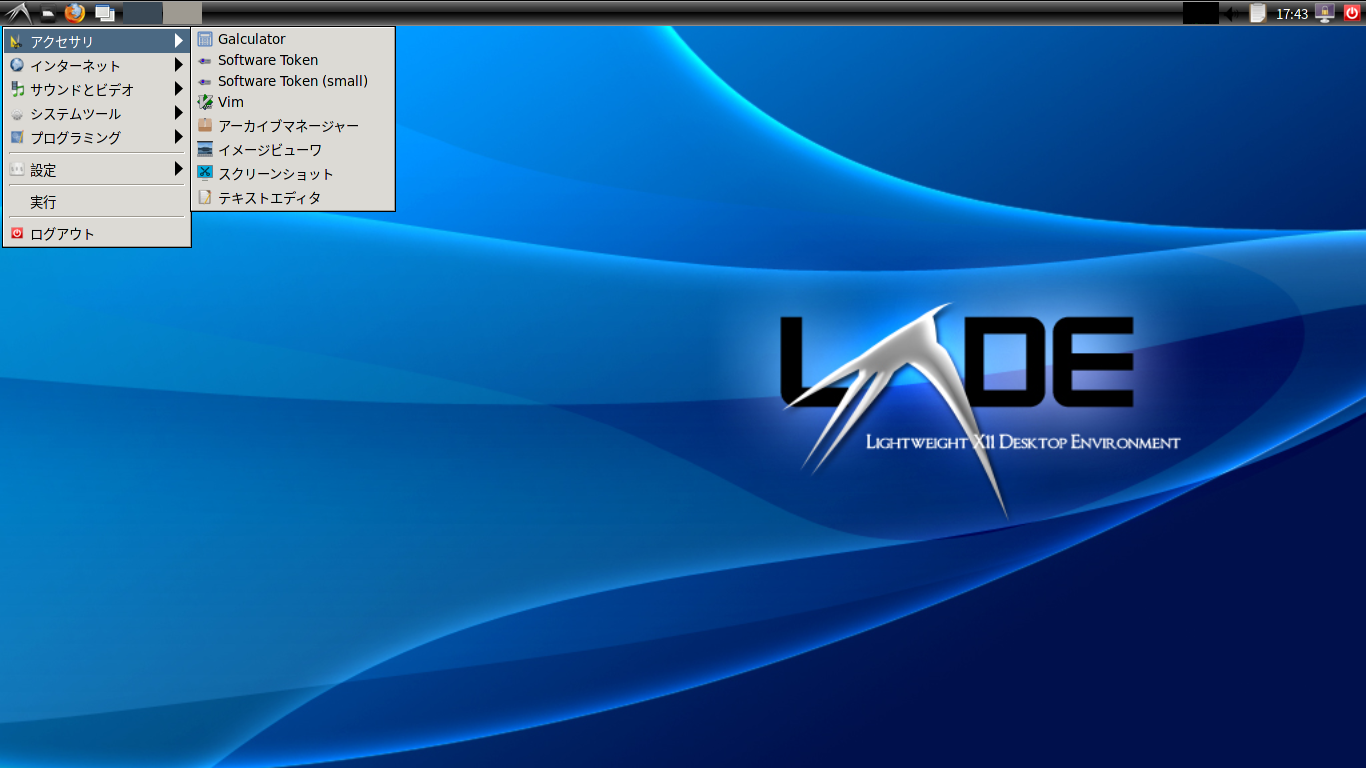The image size is (1366, 768).
Task: Launch Firefox from the top panel
Action: [x=75, y=13]
